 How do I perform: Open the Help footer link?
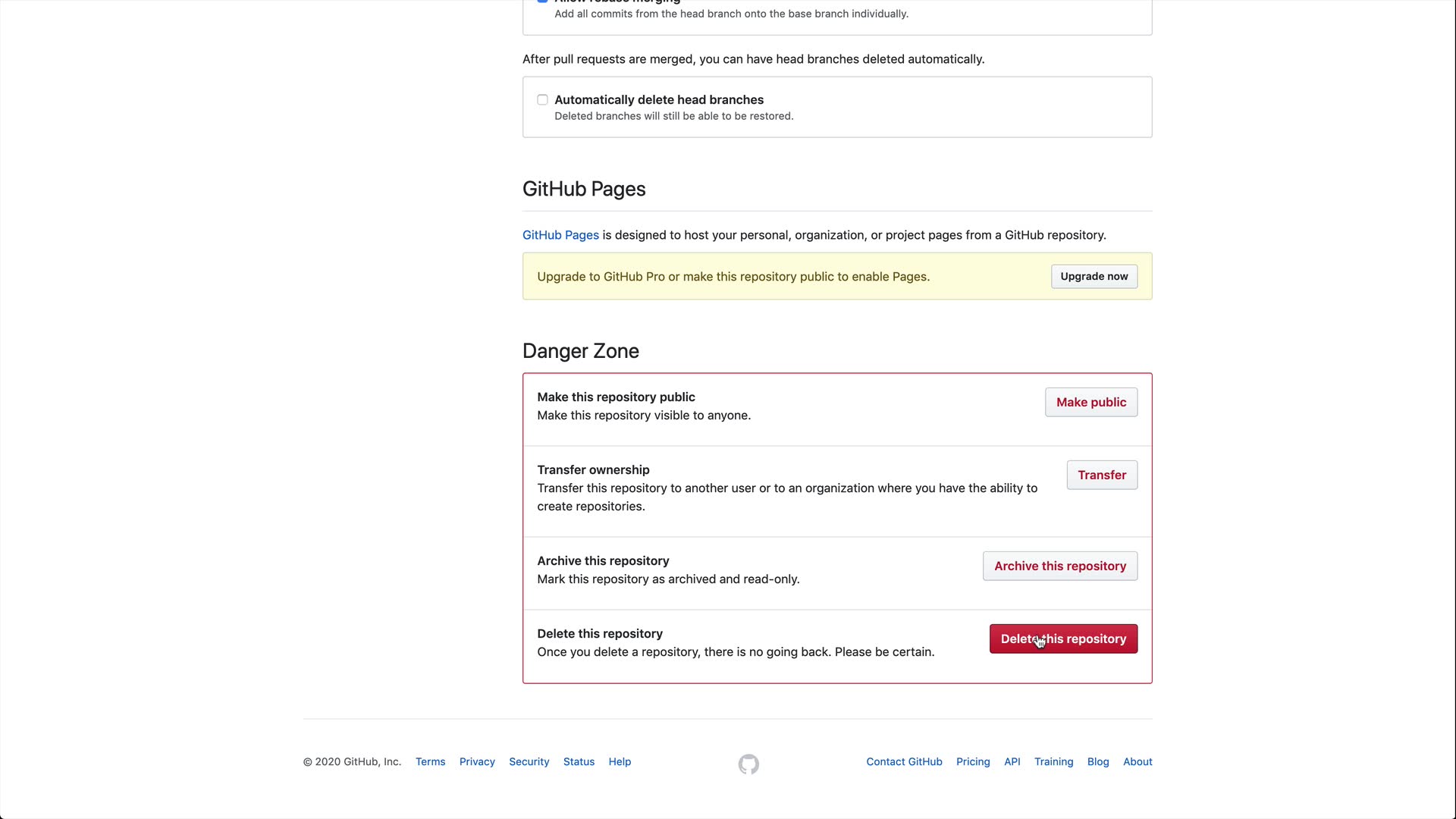pos(620,761)
